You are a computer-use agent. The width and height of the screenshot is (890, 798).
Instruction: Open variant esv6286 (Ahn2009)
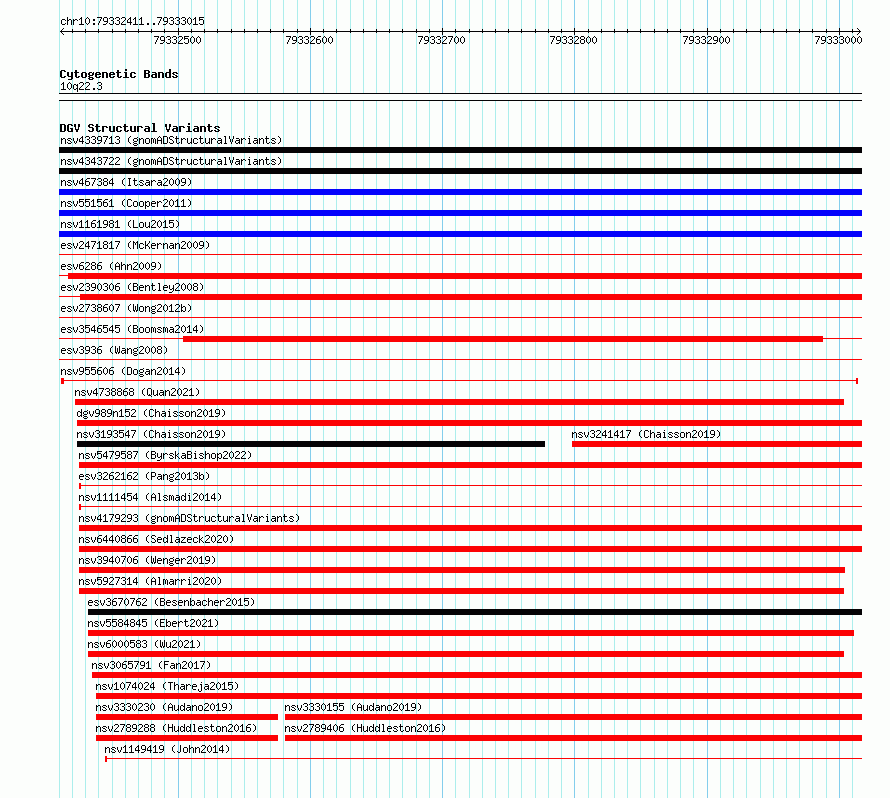click(111, 266)
